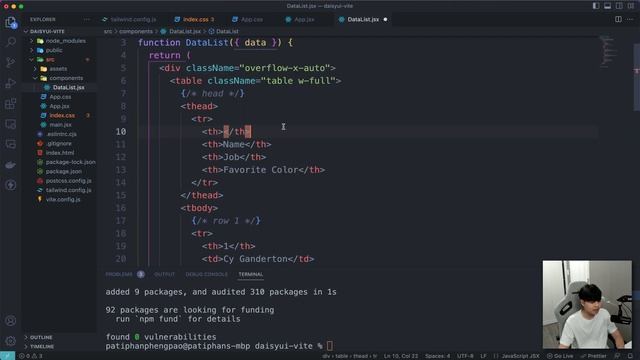Toggle bottom panel layout icon

tap(608, 6)
